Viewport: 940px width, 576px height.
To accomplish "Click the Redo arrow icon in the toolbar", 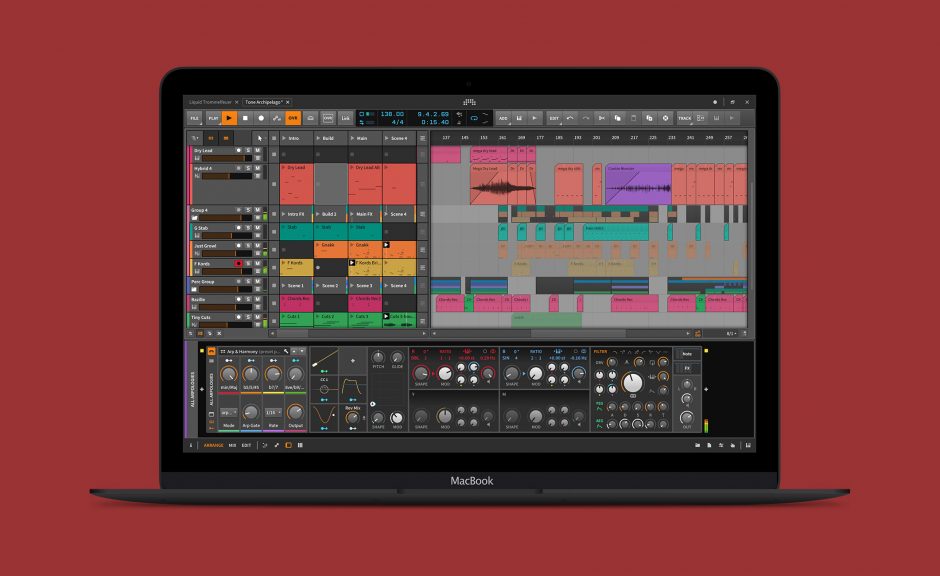I will pyautogui.click(x=585, y=117).
